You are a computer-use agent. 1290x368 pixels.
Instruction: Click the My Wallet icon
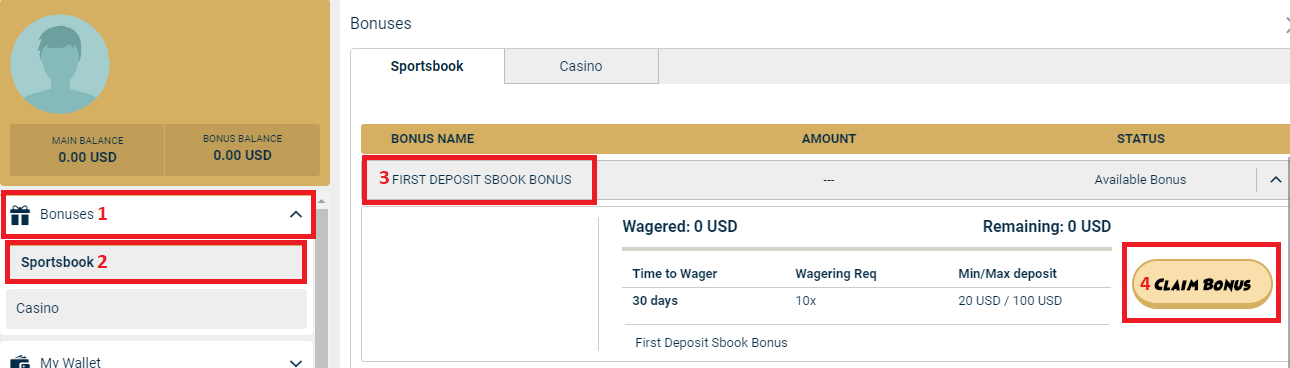click(x=20, y=362)
